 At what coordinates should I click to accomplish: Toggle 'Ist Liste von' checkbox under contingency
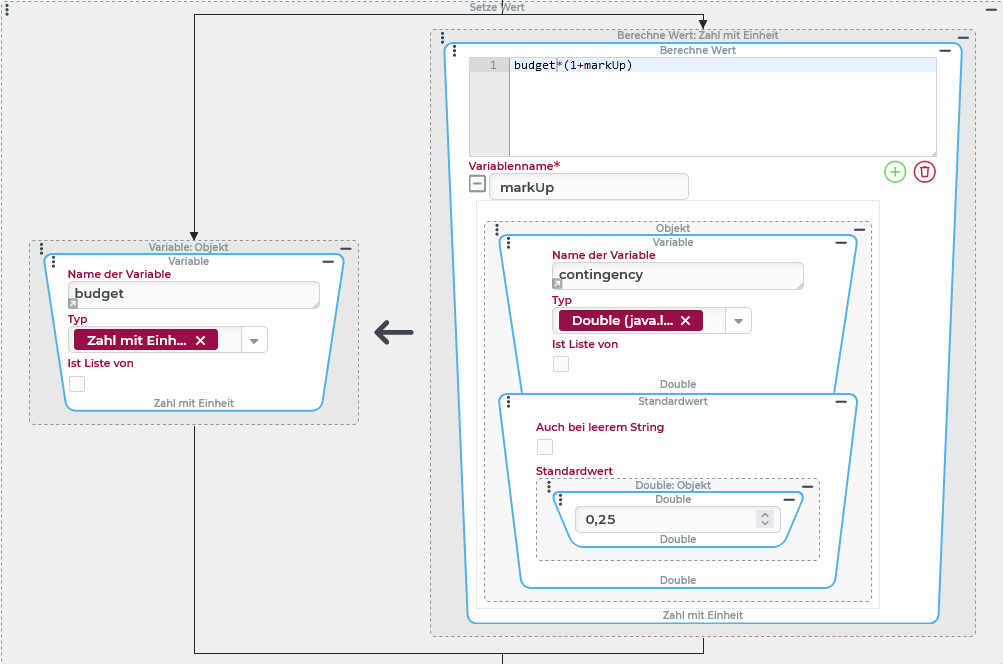[561, 364]
